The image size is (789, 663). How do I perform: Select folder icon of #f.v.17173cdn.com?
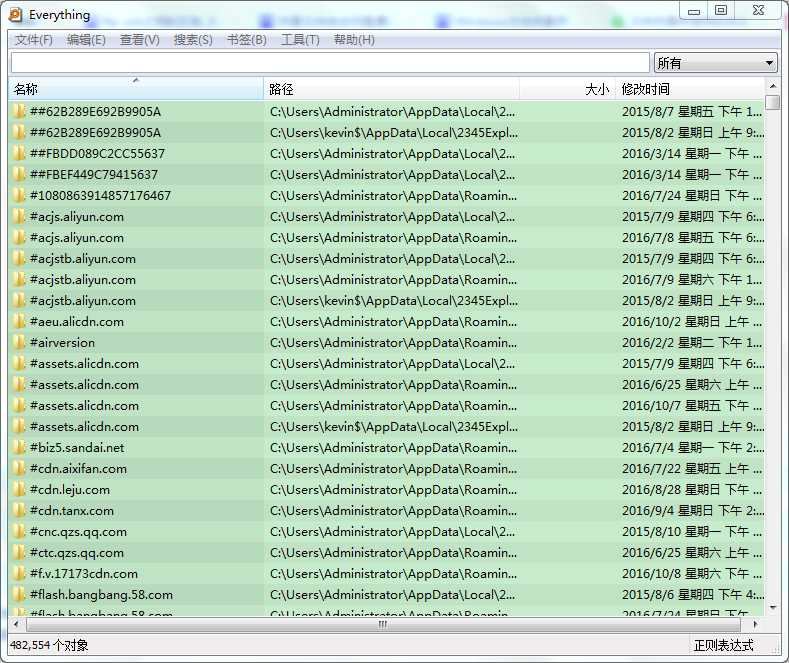tap(19, 573)
